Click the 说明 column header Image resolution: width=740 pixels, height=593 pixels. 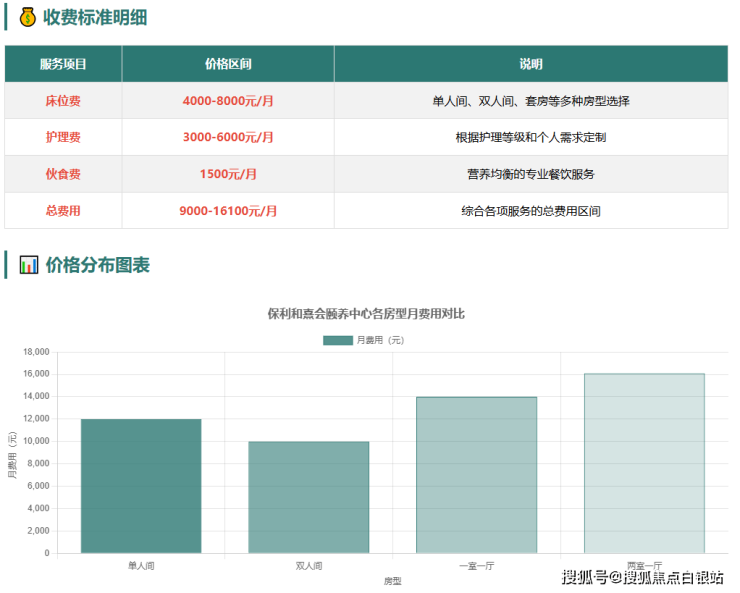[x=530, y=64]
